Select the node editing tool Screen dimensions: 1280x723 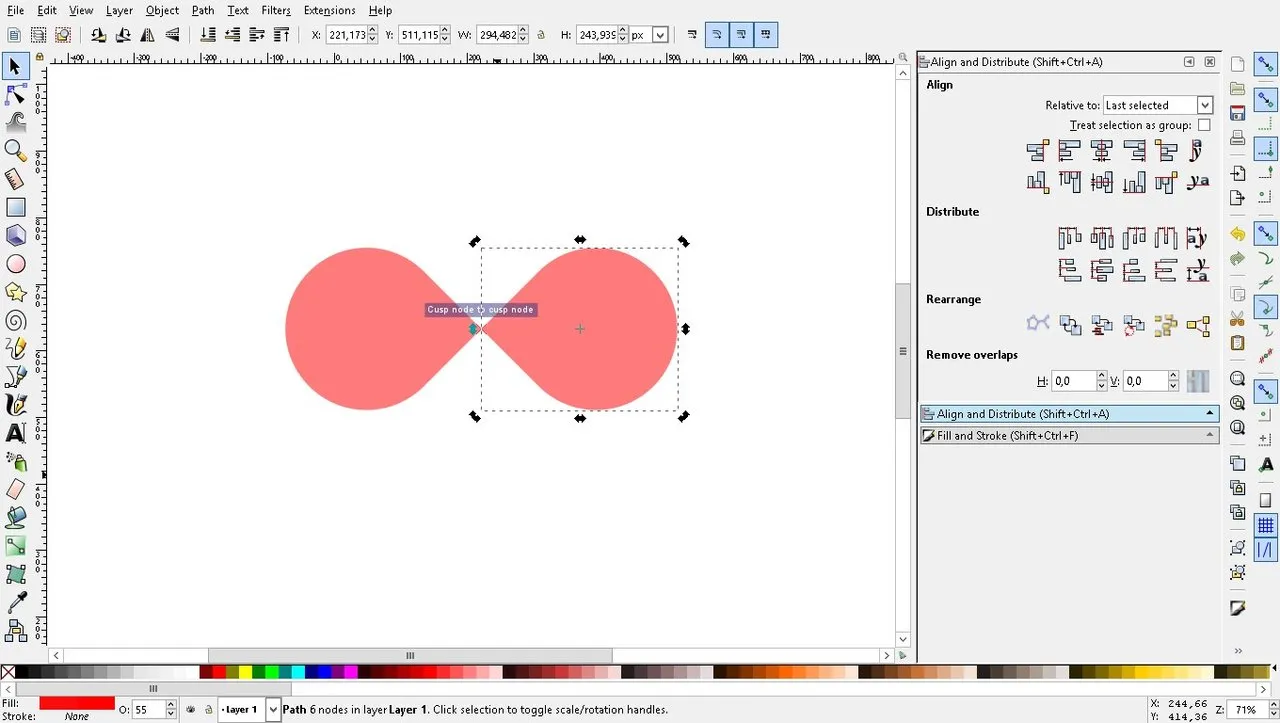[x=16, y=95]
